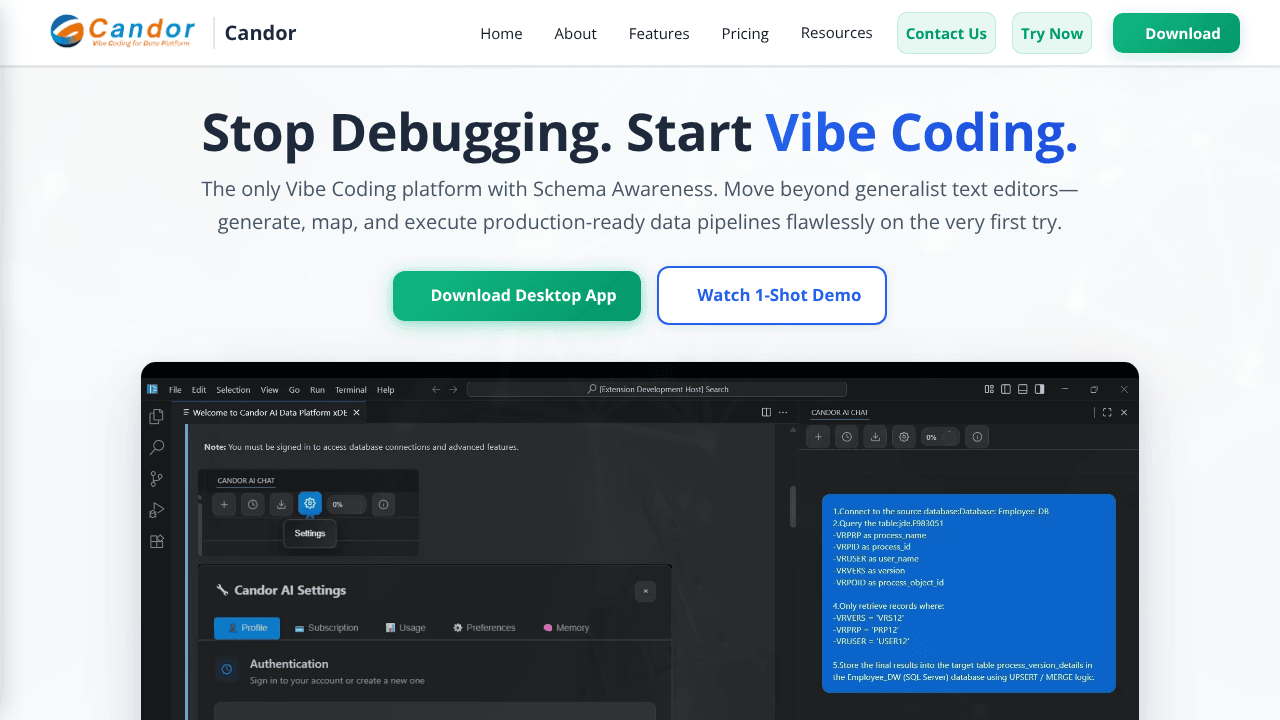
Task: Open the Selection menu in the editor
Action: [233, 390]
